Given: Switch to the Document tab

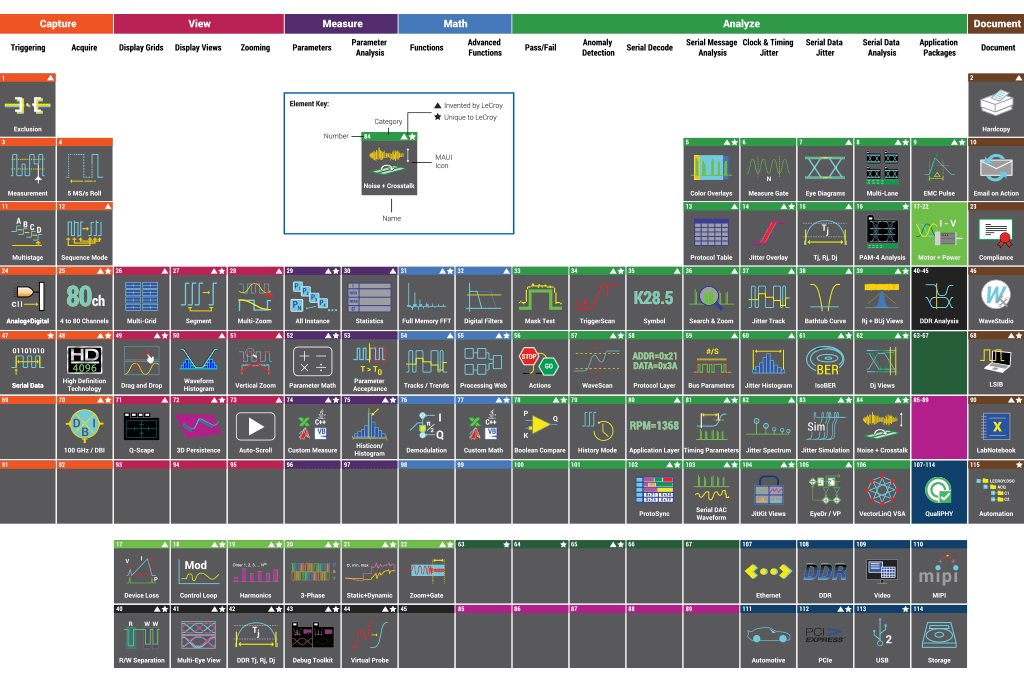Looking at the screenshot, I should point(995,23).
